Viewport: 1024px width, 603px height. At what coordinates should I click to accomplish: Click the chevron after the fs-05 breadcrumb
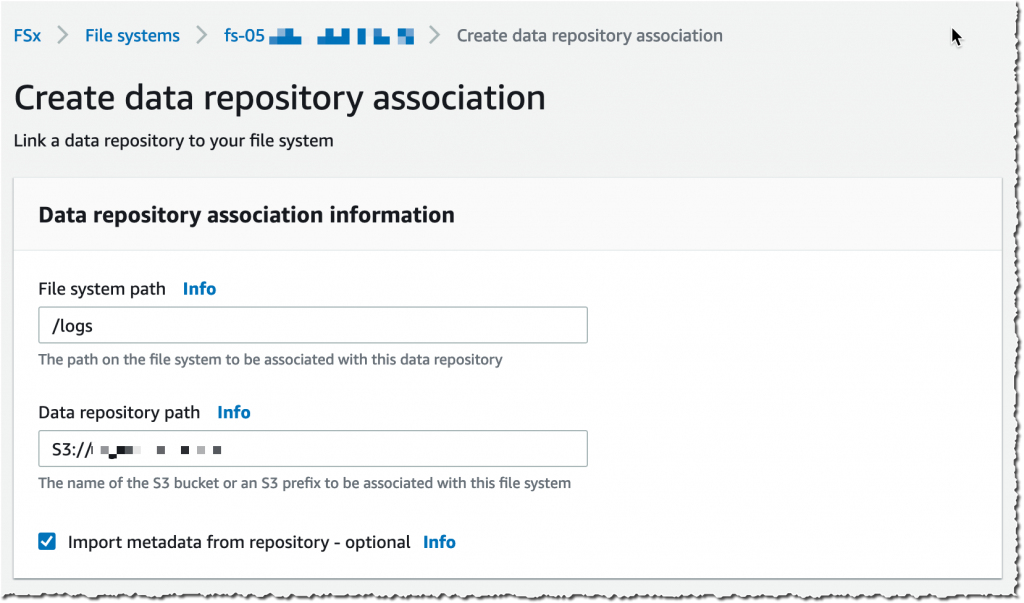coord(435,35)
